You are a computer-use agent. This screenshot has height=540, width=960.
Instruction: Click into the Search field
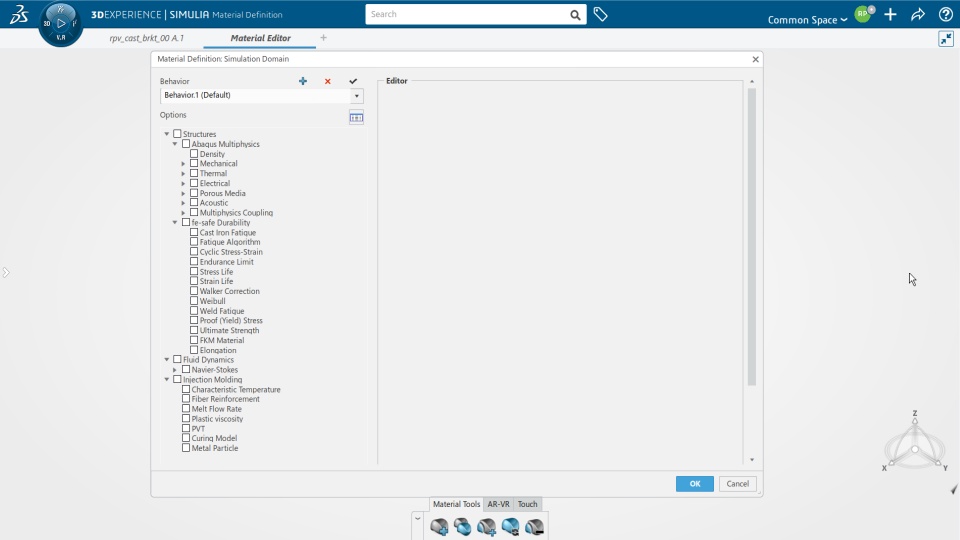(x=467, y=14)
